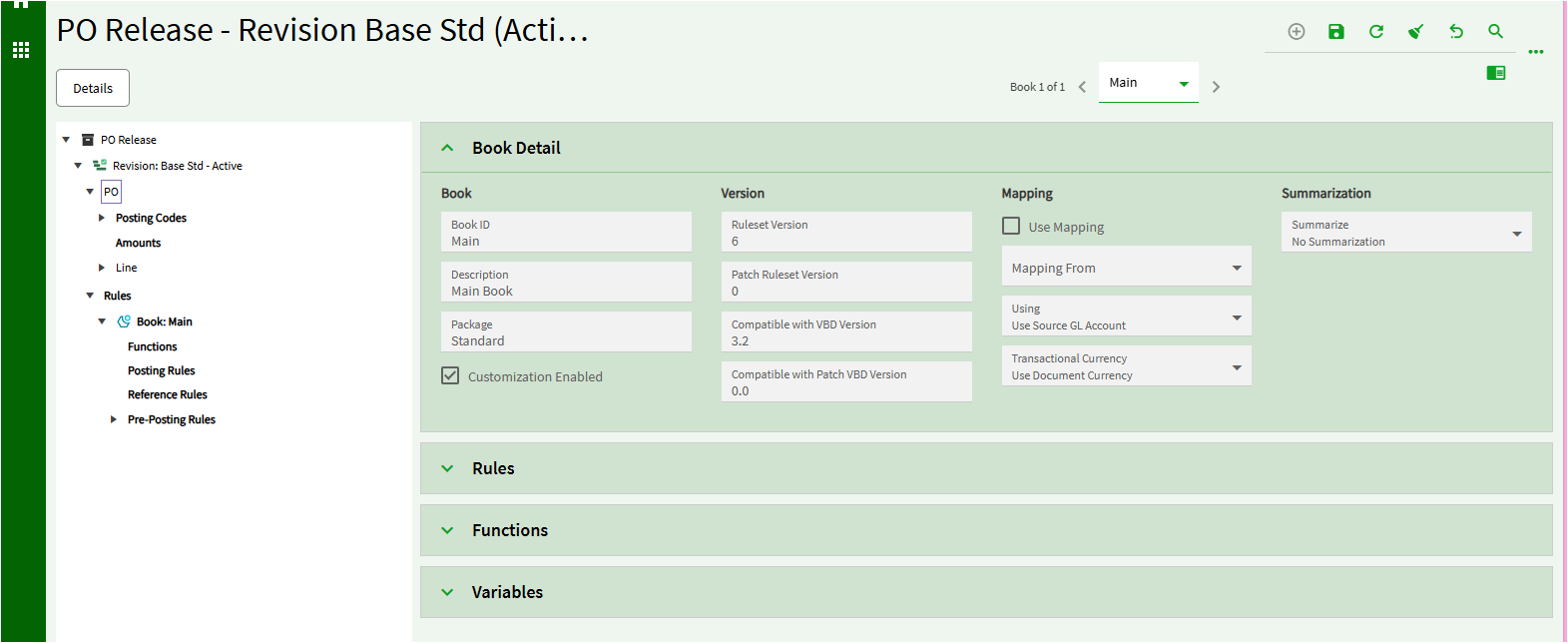Click the circled plus New icon
1568x643 pixels.
click(1297, 32)
